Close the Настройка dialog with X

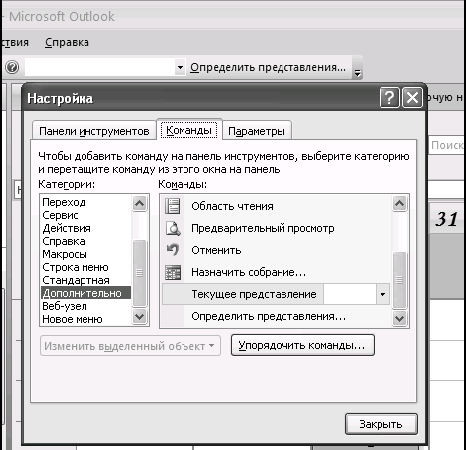(412, 98)
